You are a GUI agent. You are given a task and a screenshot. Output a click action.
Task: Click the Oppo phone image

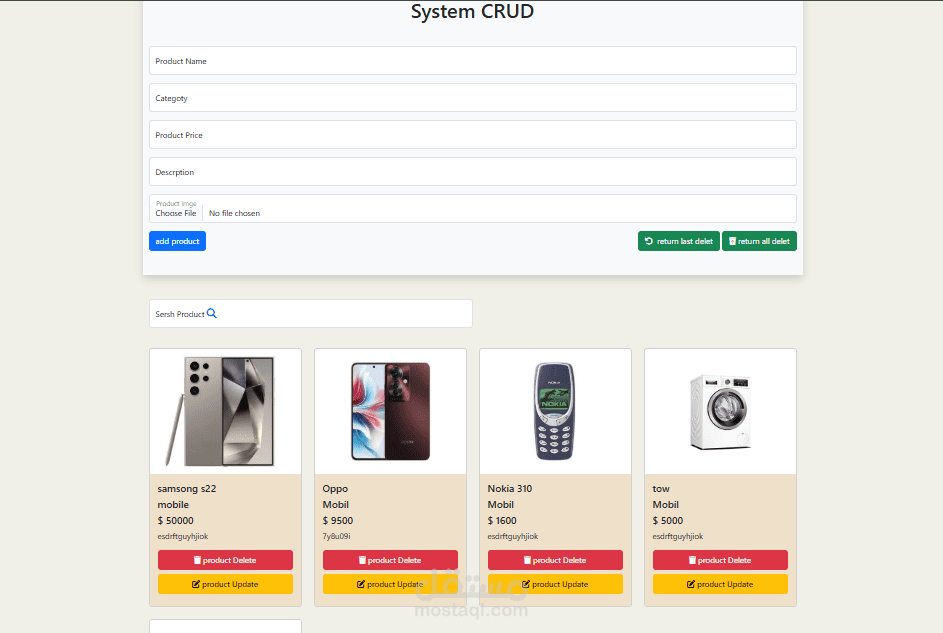coord(390,411)
